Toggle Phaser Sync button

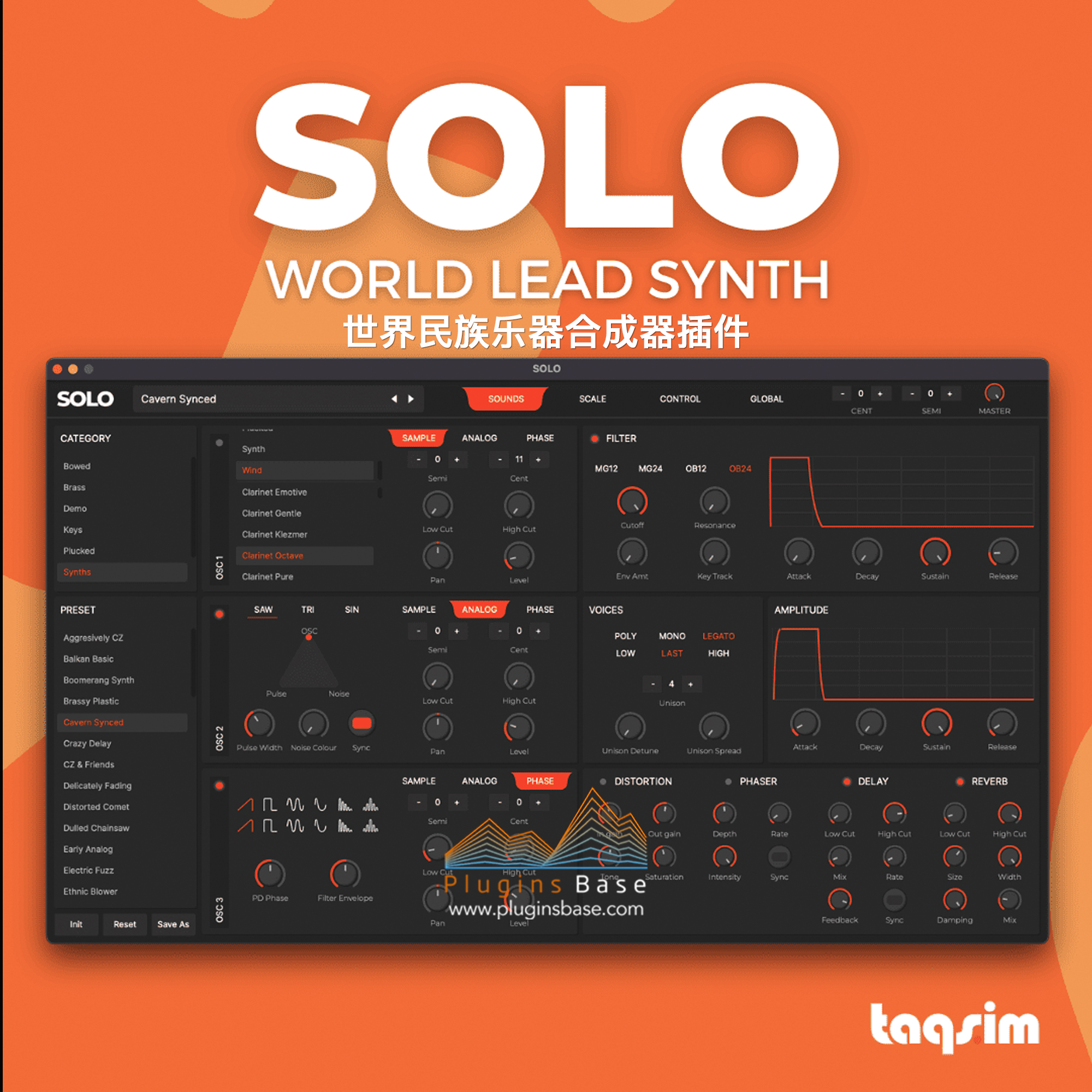779,856
